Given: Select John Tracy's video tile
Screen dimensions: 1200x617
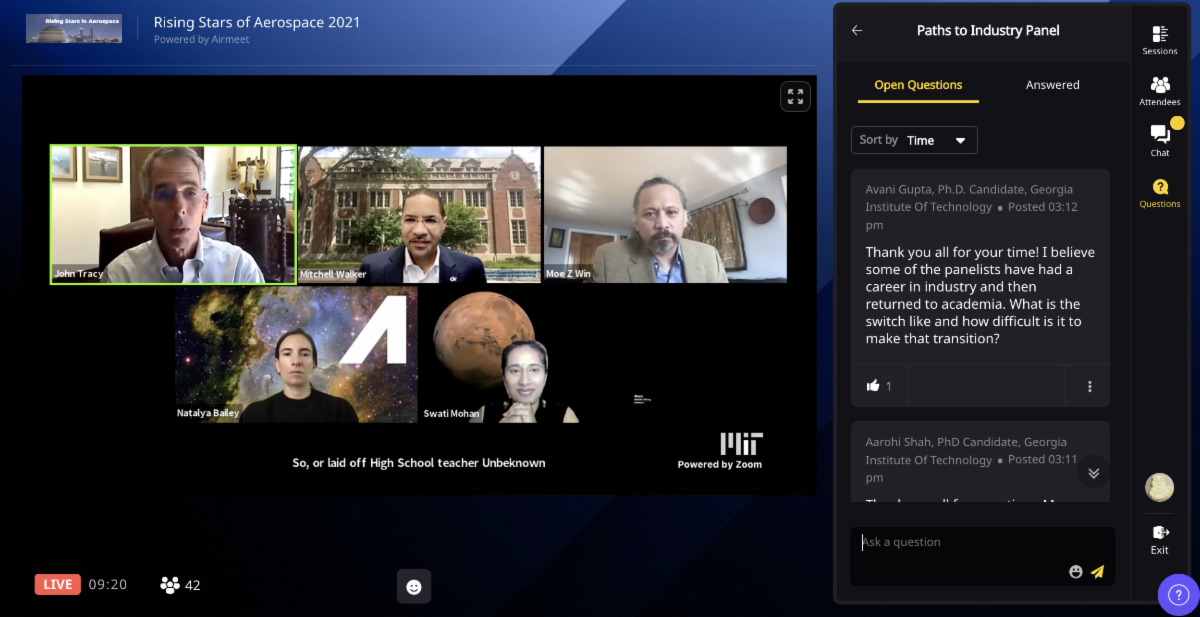Looking at the screenshot, I should coord(173,215).
